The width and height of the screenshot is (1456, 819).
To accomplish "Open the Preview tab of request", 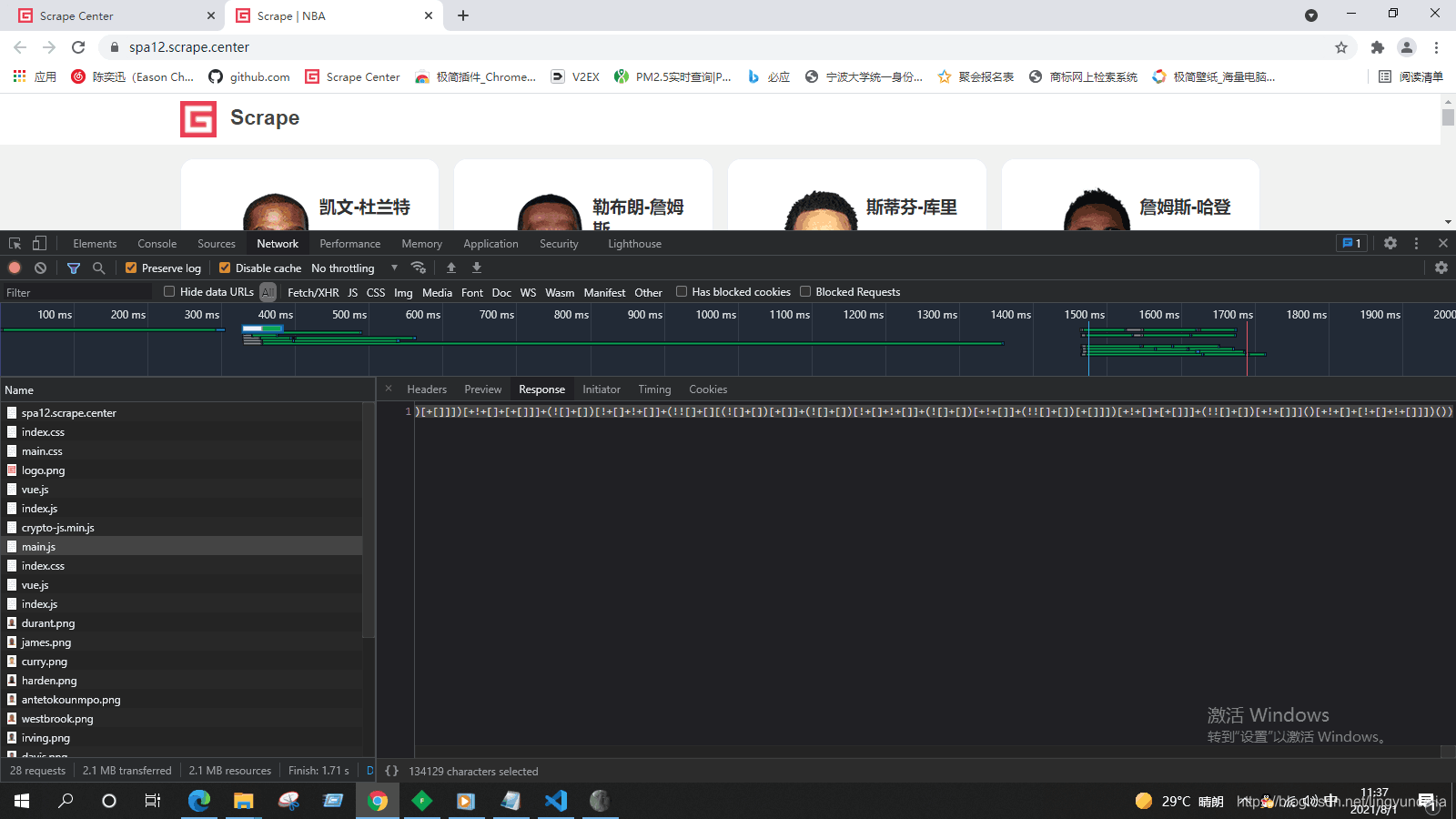I will point(483,389).
